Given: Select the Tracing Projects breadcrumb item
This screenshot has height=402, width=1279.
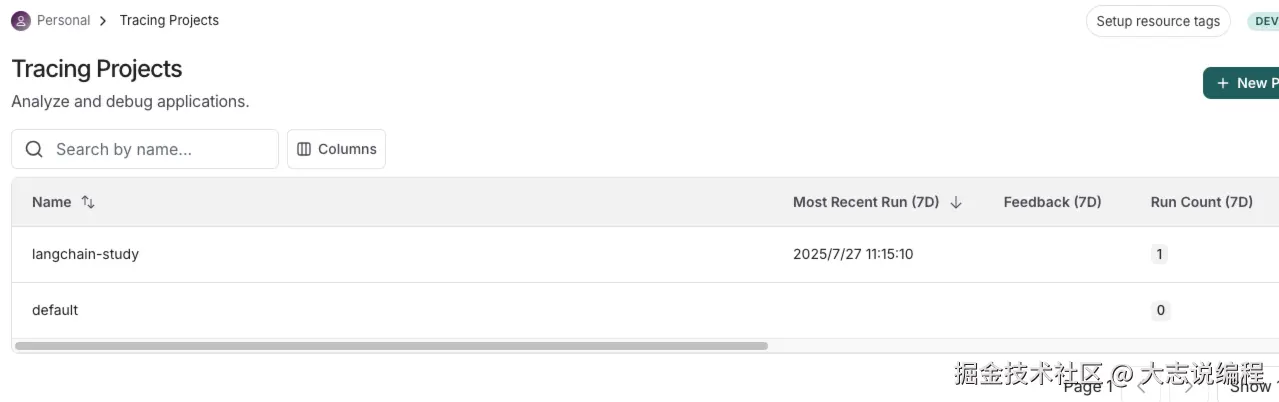Looking at the screenshot, I should click(169, 21).
